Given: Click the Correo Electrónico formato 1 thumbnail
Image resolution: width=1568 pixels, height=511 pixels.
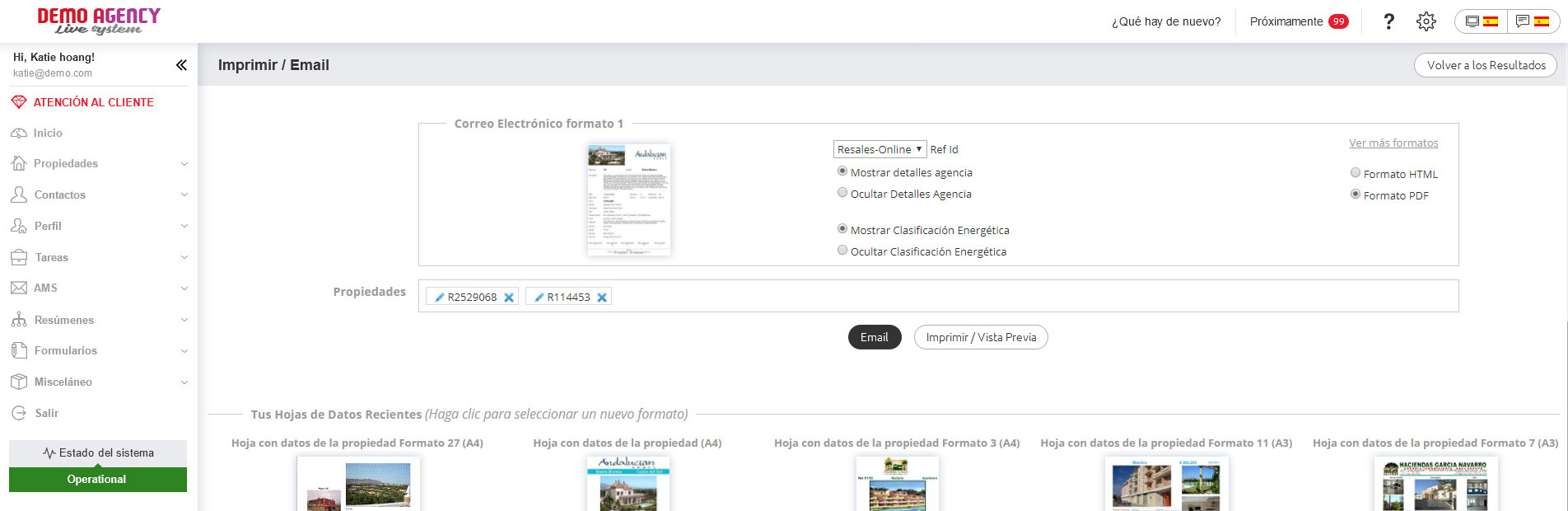Looking at the screenshot, I should (x=628, y=199).
